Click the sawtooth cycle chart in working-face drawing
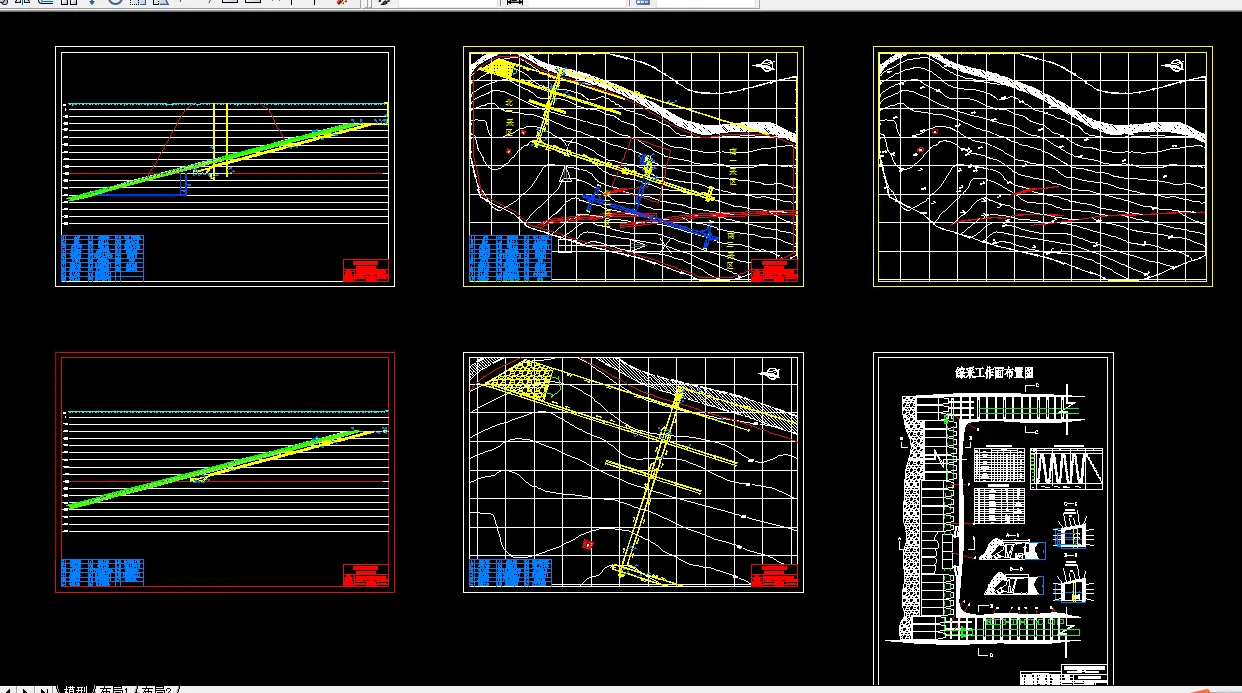 pyautogui.click(x=1068, y=468)
